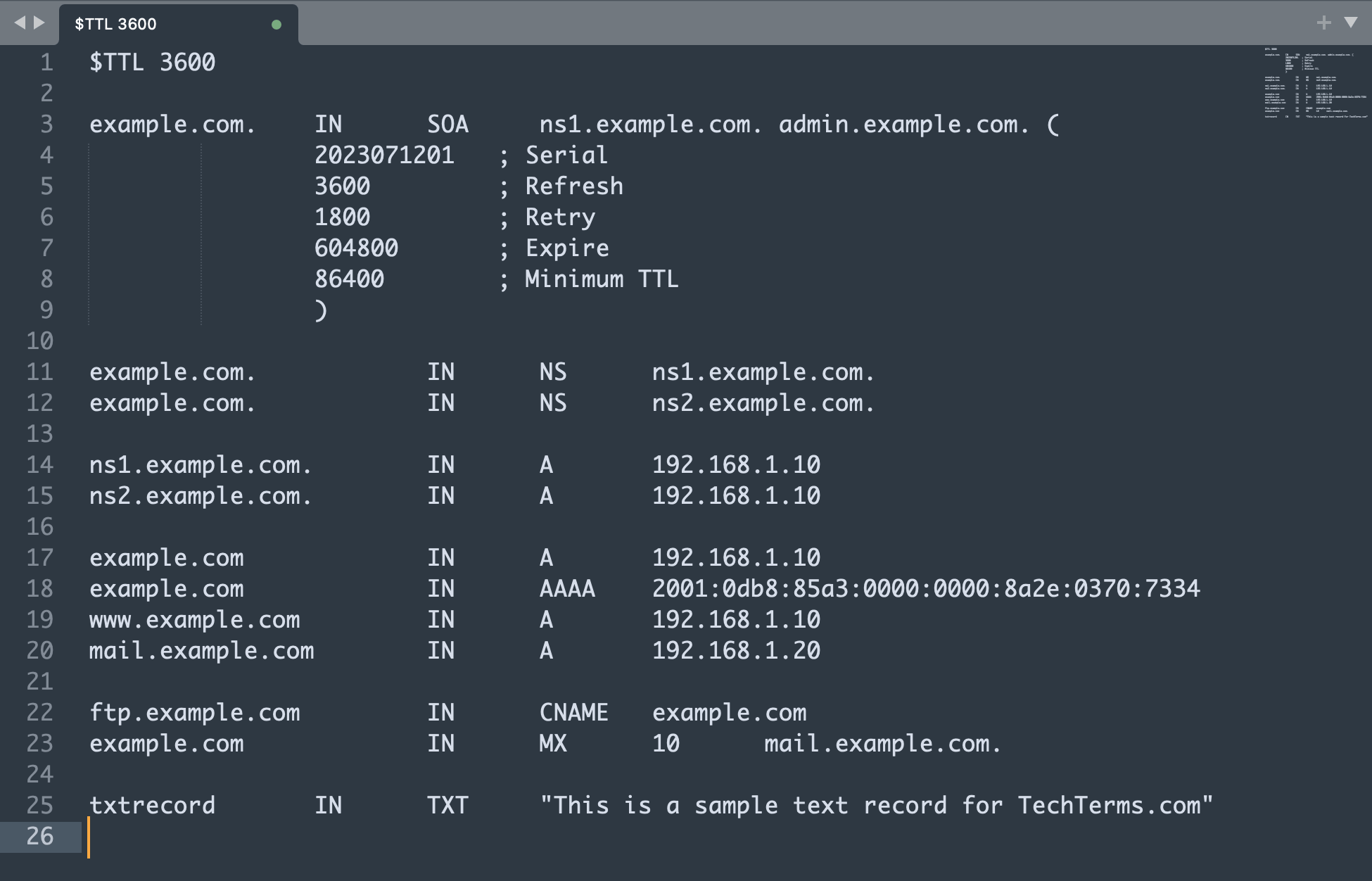Click the AAAA record IPv6 address
Viewport: 1372px width, 881px height.
pyautogui.click(x=926, y=588)
